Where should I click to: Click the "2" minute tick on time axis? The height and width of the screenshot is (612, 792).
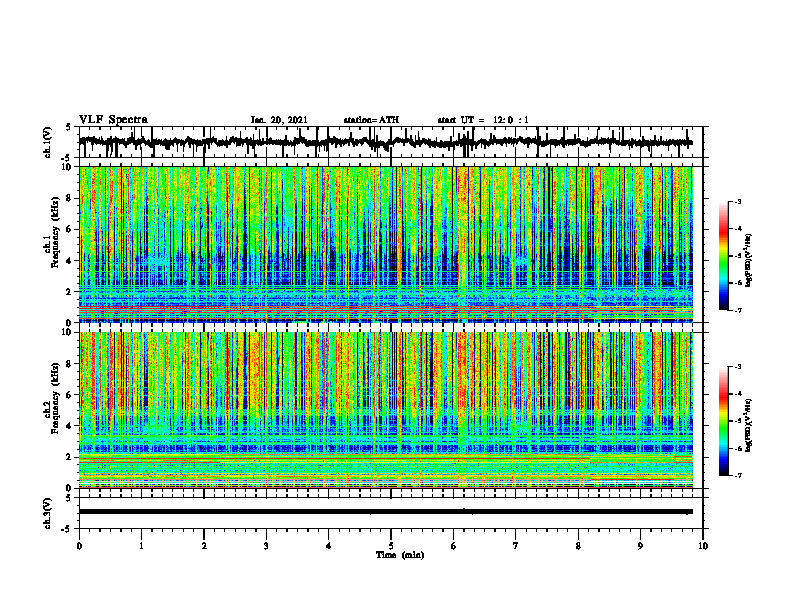[x=204, y=546]
